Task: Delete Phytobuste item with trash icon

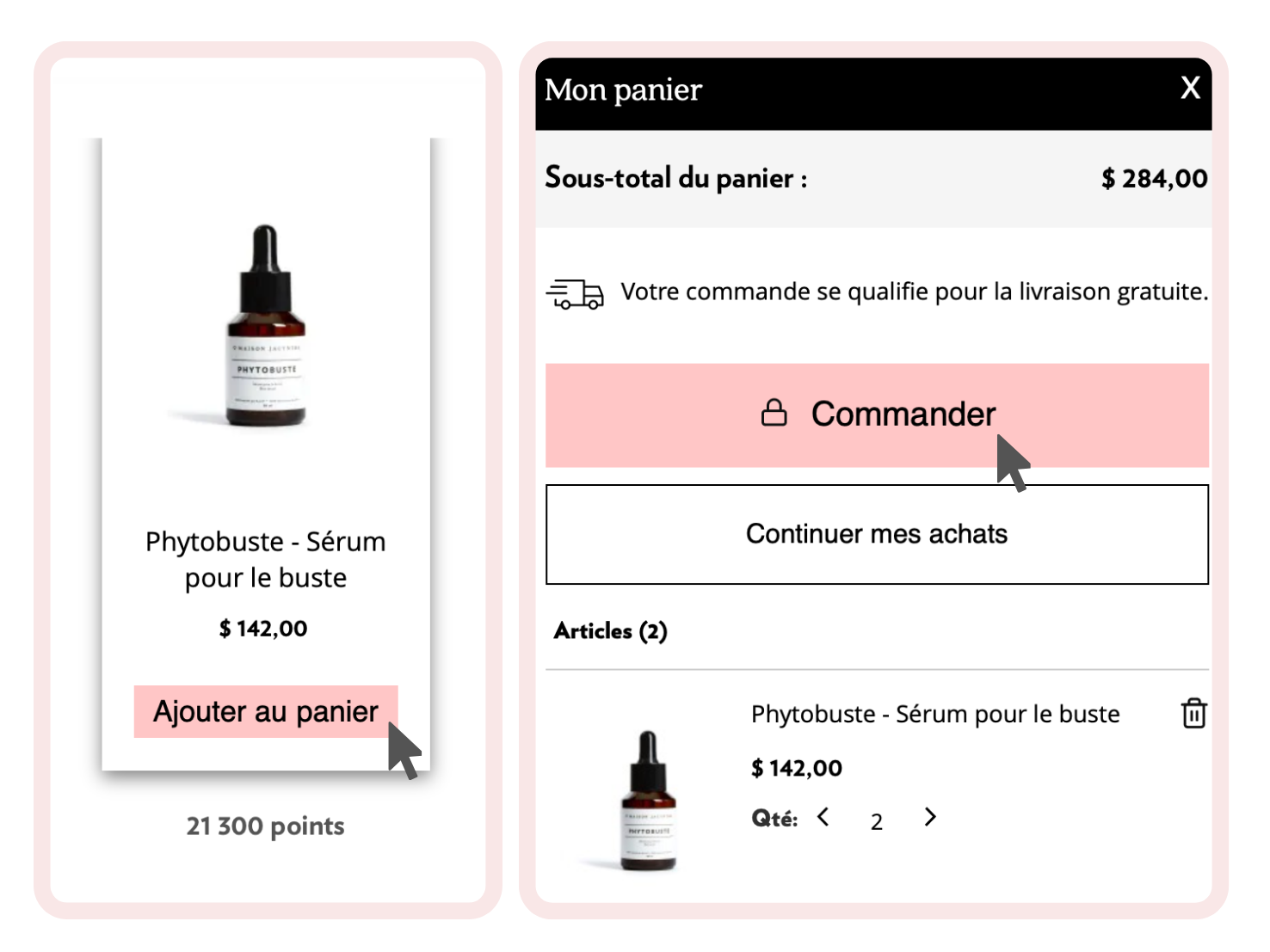Action: [x=1193, y=713]
